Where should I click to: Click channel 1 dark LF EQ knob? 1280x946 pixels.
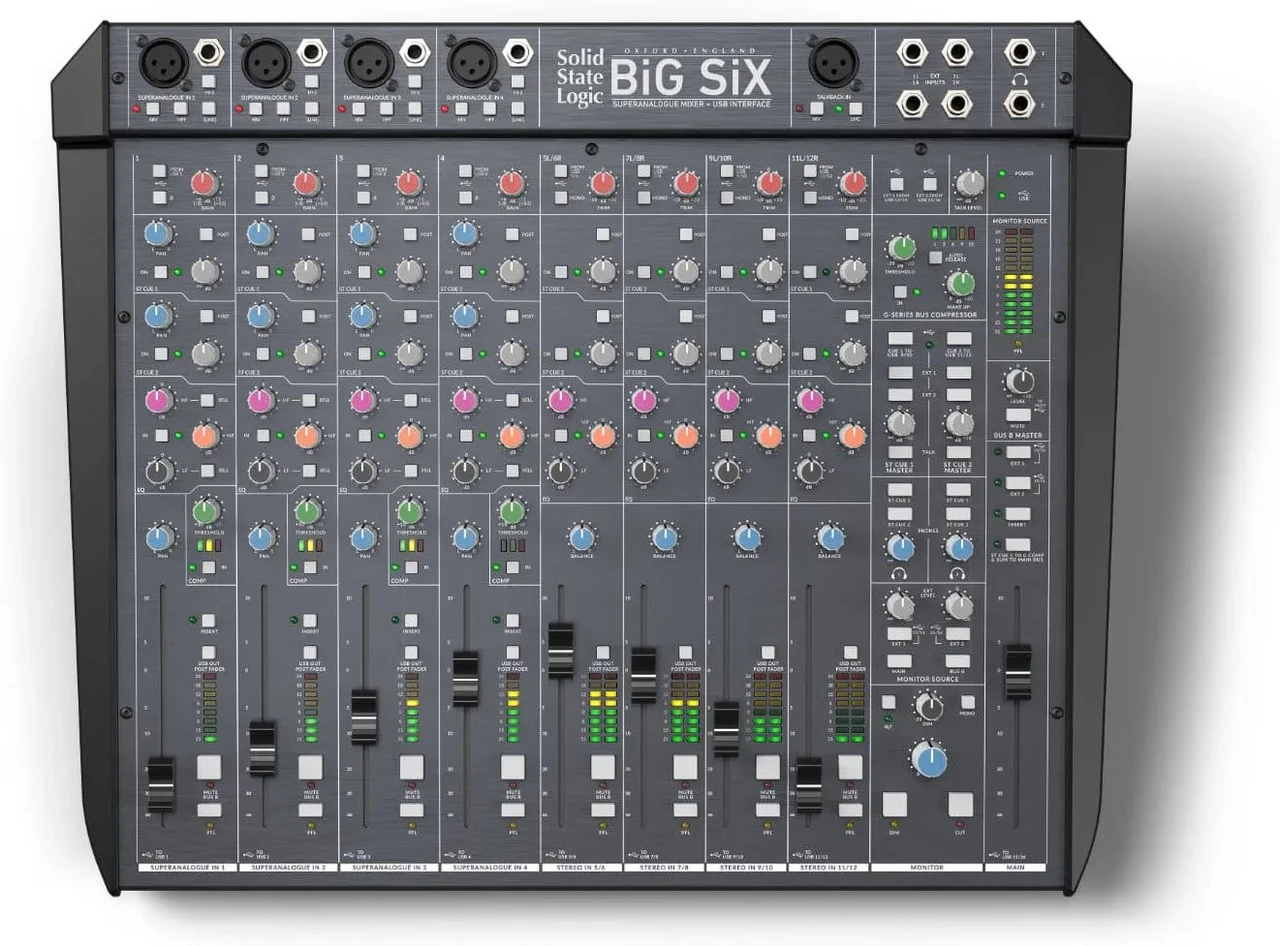[159, 471]
